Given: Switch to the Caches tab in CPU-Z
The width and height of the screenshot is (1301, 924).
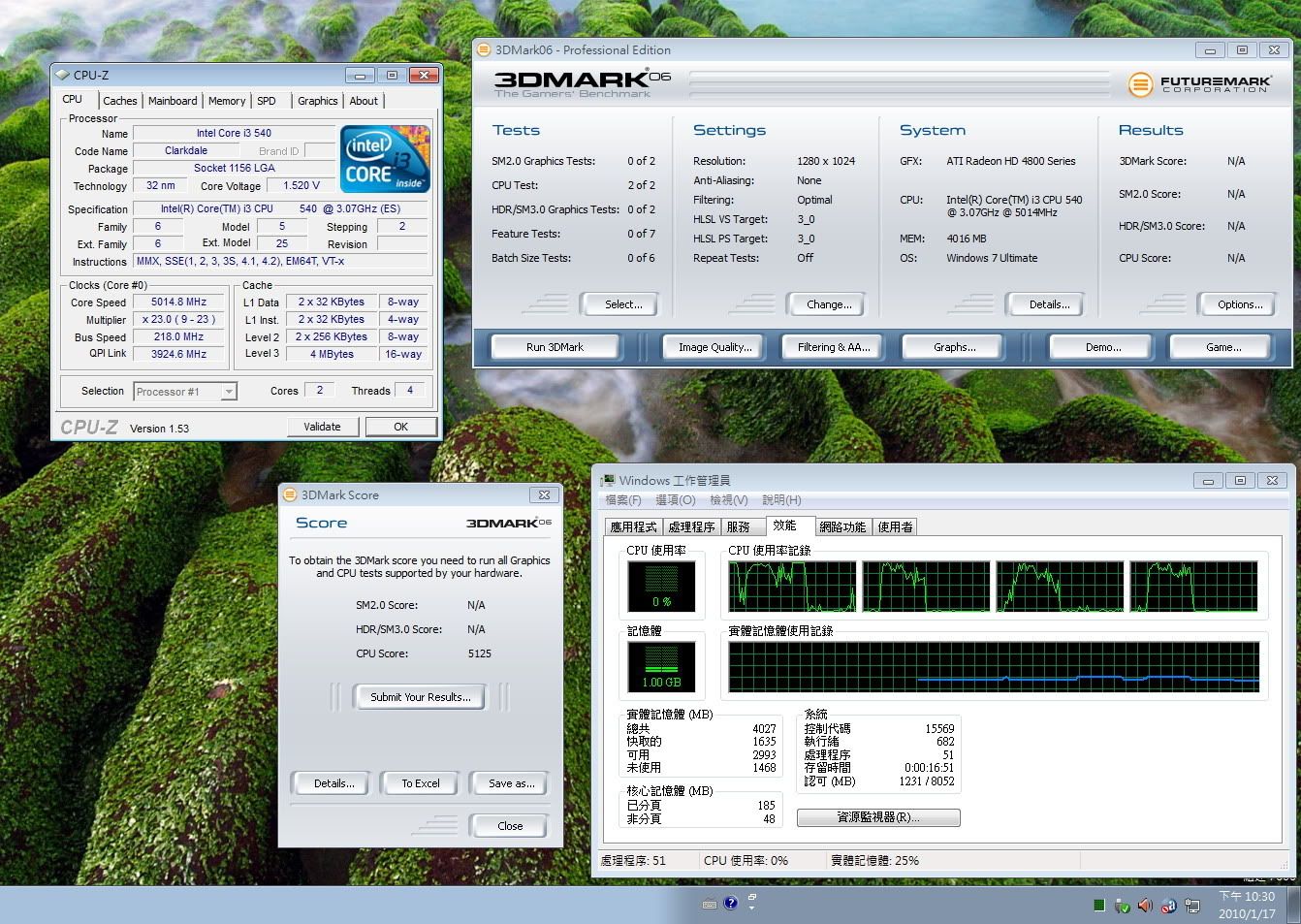Looking at the screenshot, I should pyautogui.click(x=120, y=101).
